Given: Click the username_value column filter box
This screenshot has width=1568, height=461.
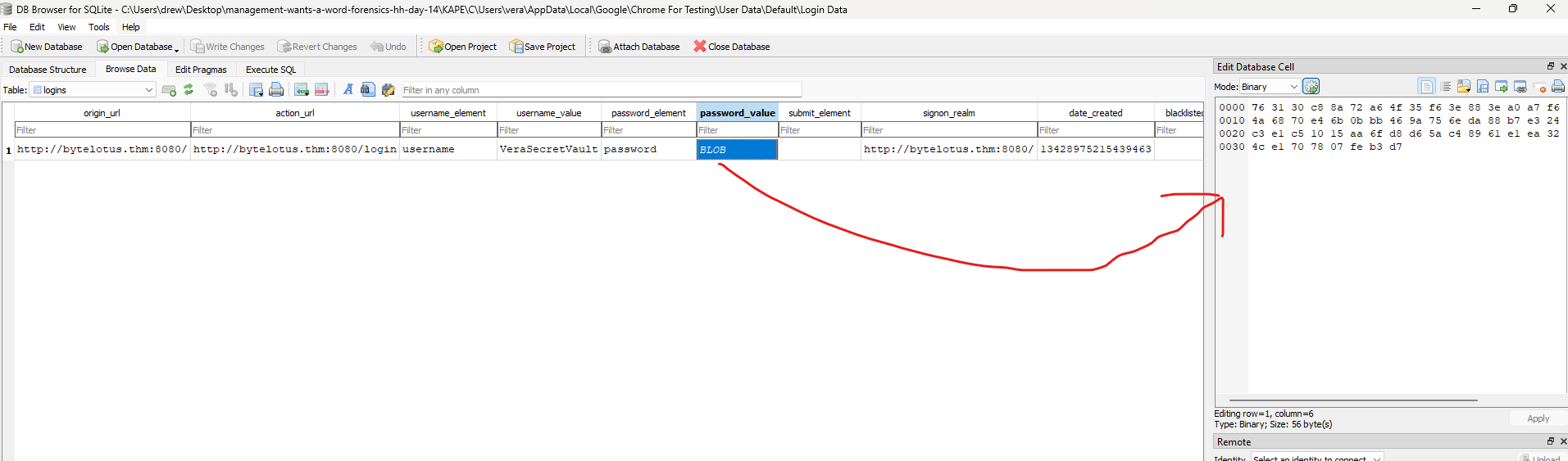Looking at the screenshot, I should (549, 130).
